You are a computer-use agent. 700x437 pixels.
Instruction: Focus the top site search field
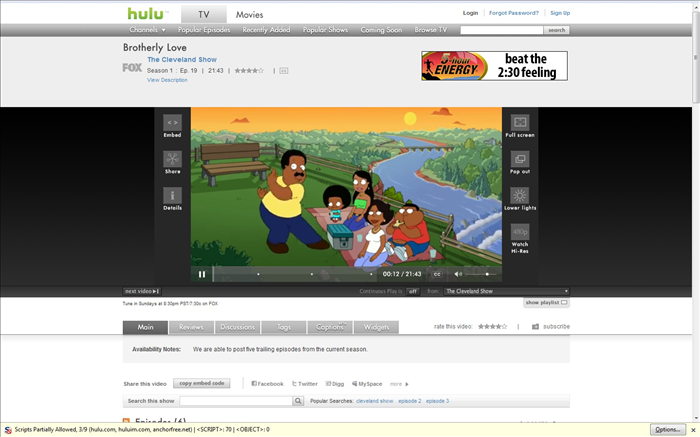coord(502,30)
